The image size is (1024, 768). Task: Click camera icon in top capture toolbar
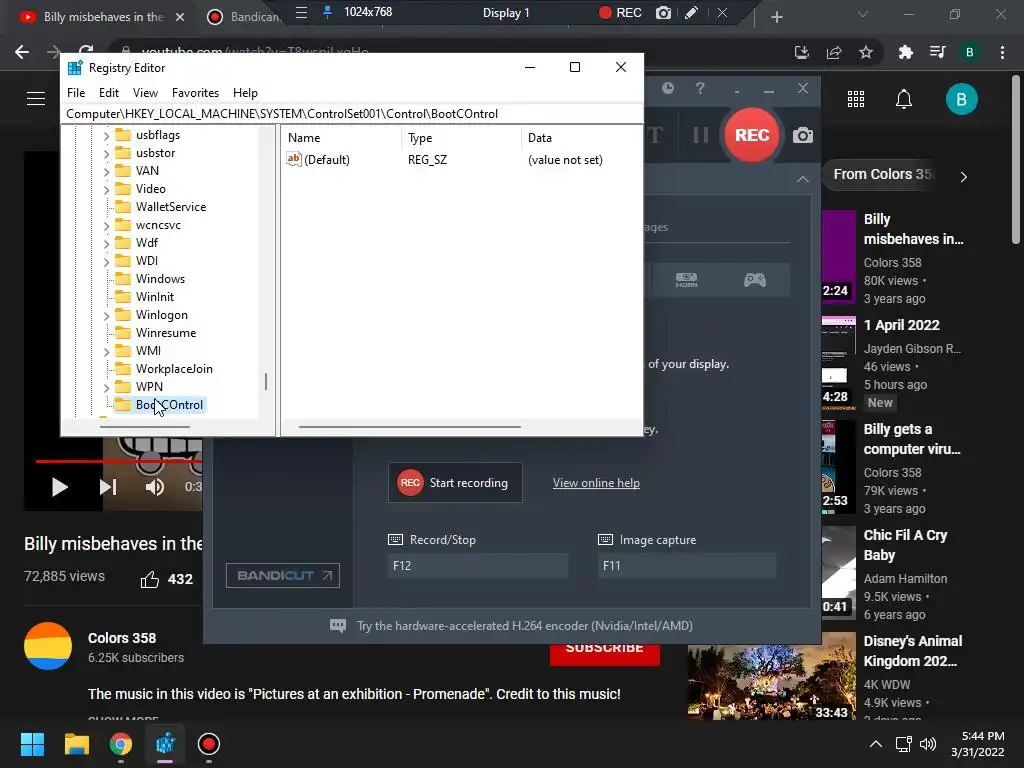coord(664,12)
